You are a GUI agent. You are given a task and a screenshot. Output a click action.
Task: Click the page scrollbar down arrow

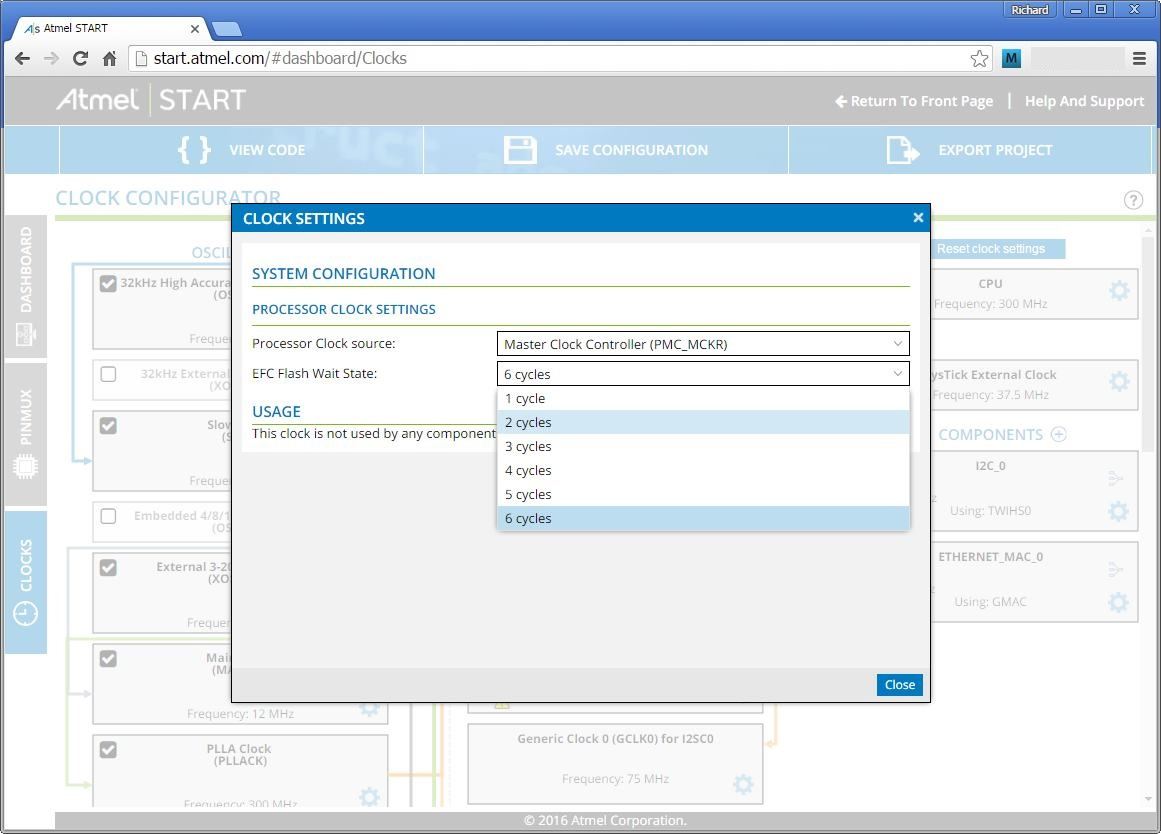1148,799
